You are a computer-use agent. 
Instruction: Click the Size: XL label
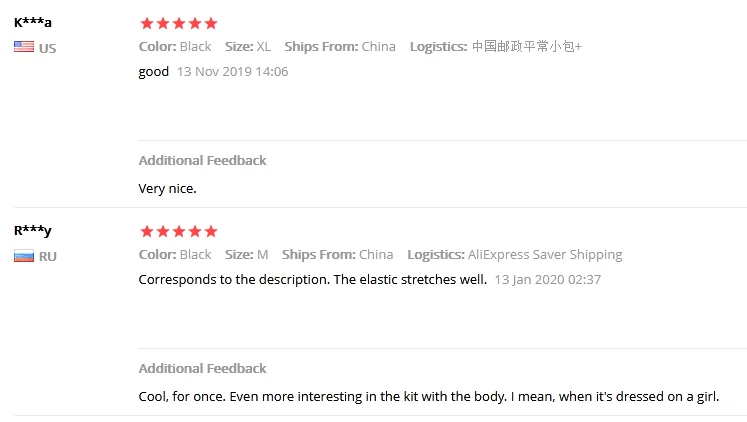click(x=248, y=47)
